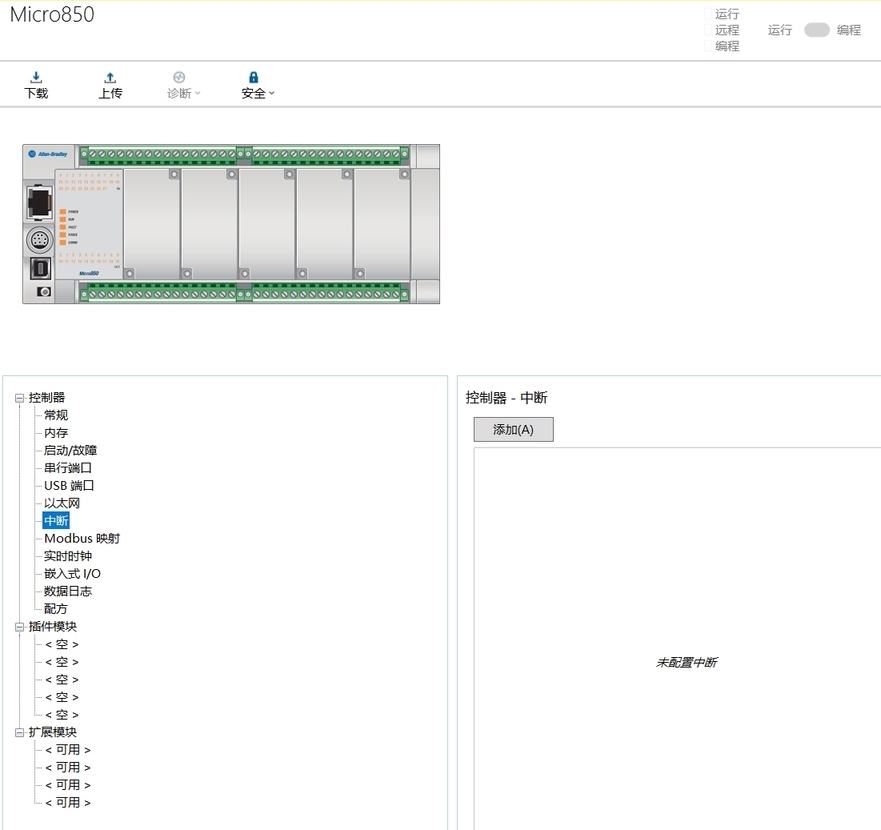Click the Micro850 title text
881x830 pixels.
click(52, 15)
